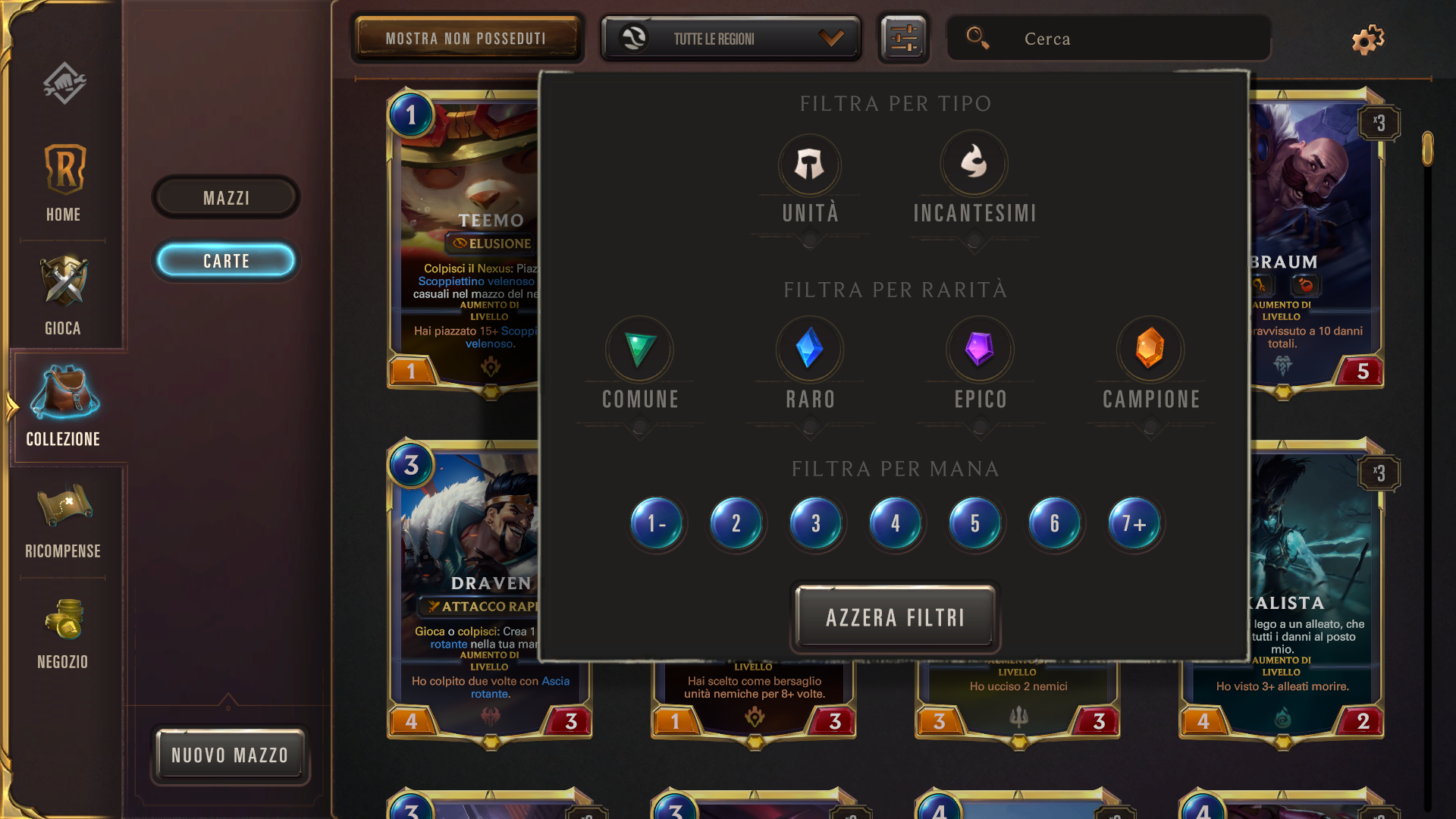Viewport: 1456px width, 819px height.
Task: Click the Azzera Filtri button
Action: point(895,617)
